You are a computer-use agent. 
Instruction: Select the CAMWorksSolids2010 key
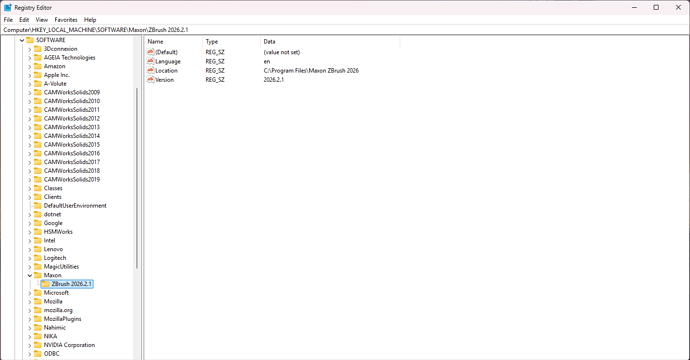coord(72,101)
